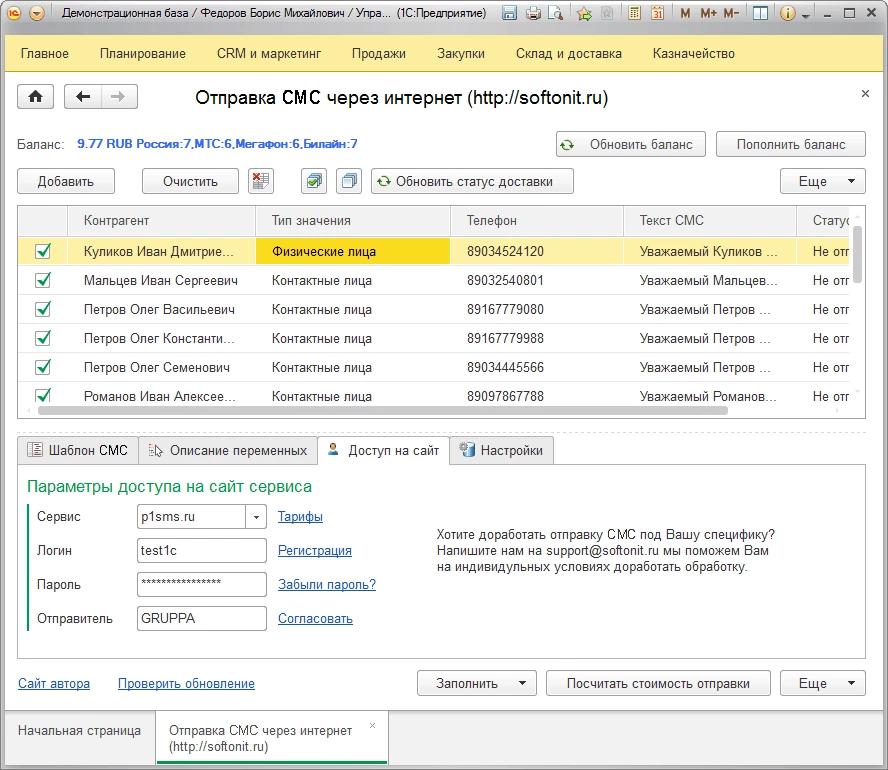
Task: Click into the Логин input field
Action: 201,551
